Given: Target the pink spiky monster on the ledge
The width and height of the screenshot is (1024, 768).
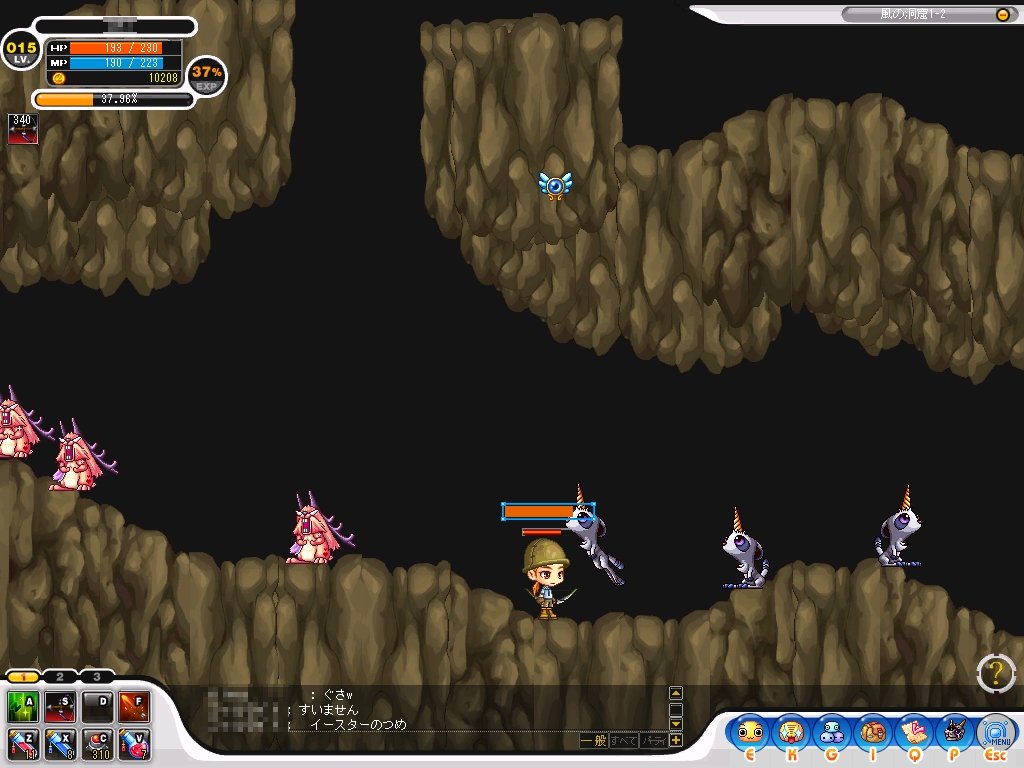Looking at the screenshot, I should 320,529.
